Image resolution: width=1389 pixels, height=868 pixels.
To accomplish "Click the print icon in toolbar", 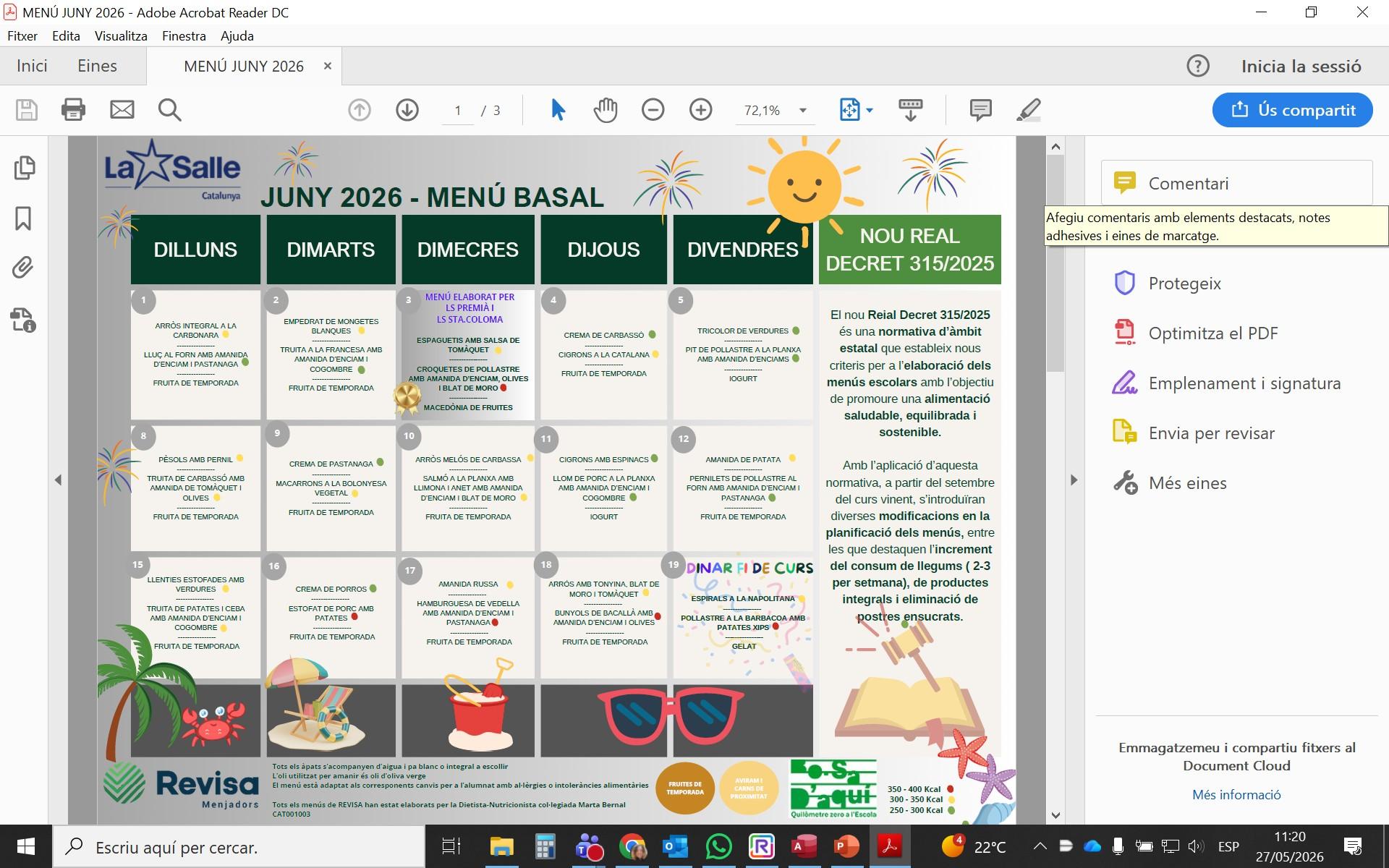I will pyautogui.click(x=73, y=110).
